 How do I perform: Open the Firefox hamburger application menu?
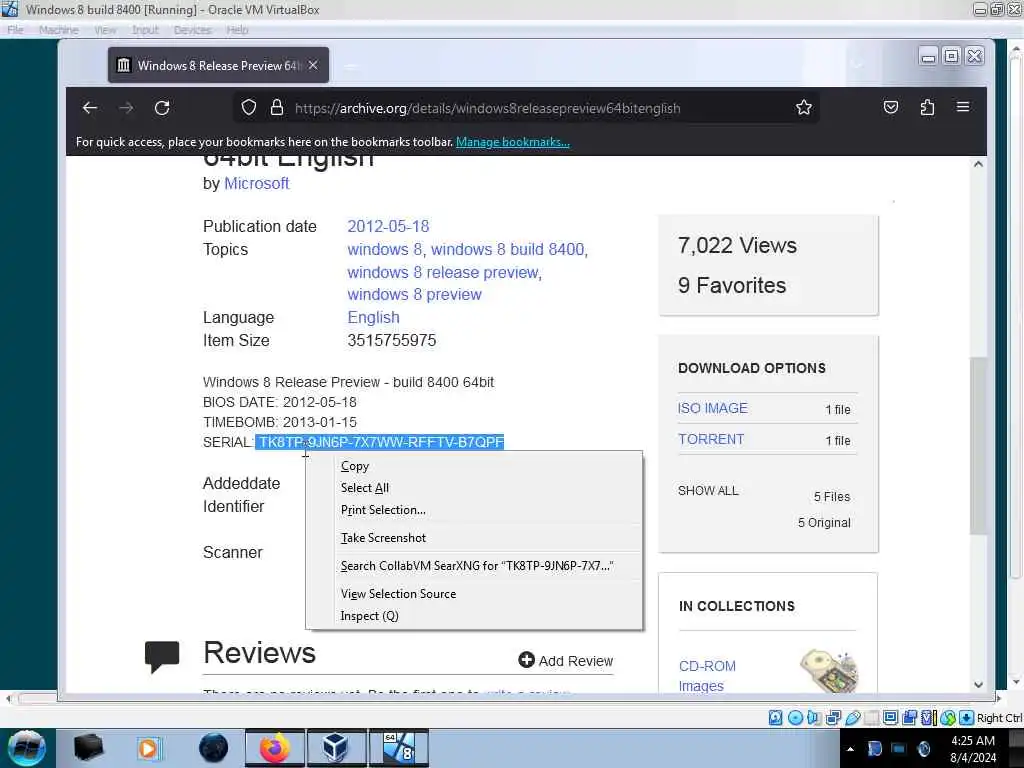pos(963,106)
